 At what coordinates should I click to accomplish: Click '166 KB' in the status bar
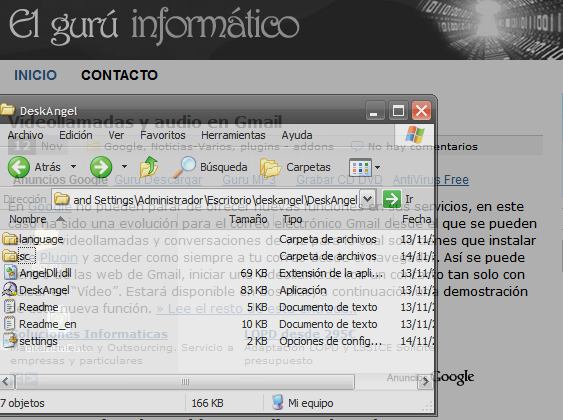click(207, 403)
